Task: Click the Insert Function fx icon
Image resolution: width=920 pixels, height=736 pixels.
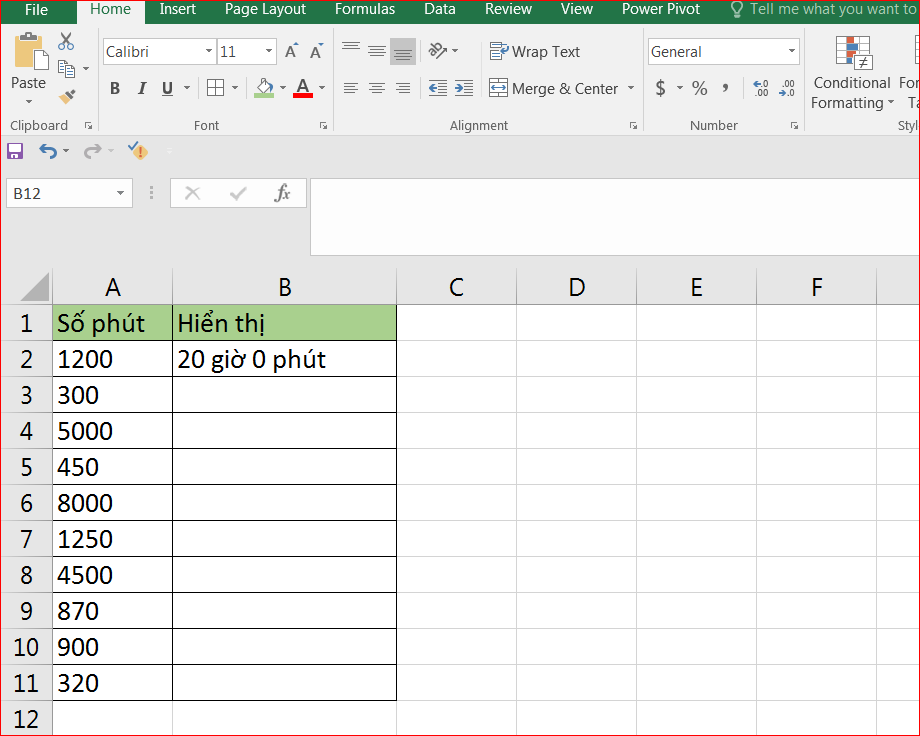Action: (x=282, y=193)
